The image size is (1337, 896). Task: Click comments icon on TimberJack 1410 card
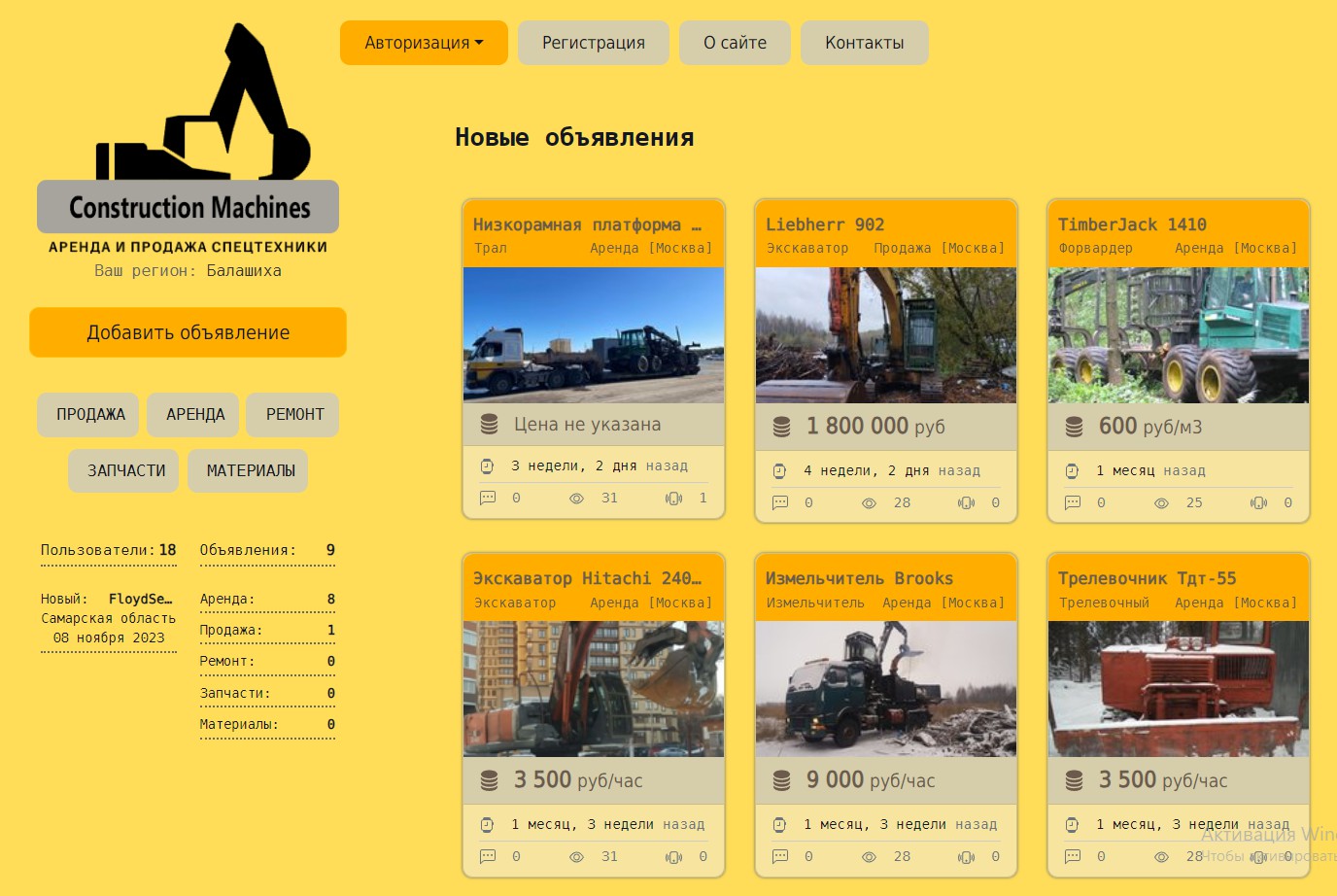tap(1073, 502)
